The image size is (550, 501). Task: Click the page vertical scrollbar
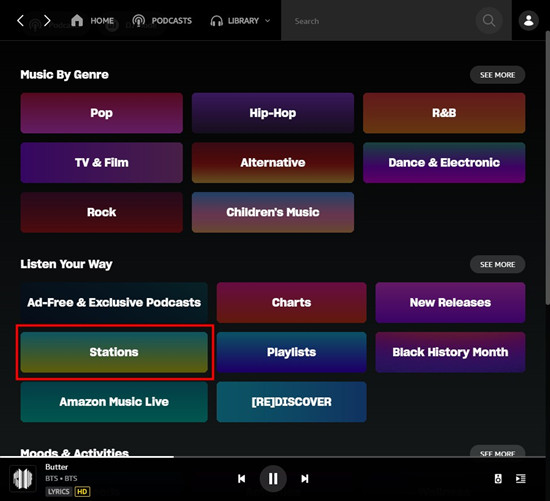[x=548, y=168]
